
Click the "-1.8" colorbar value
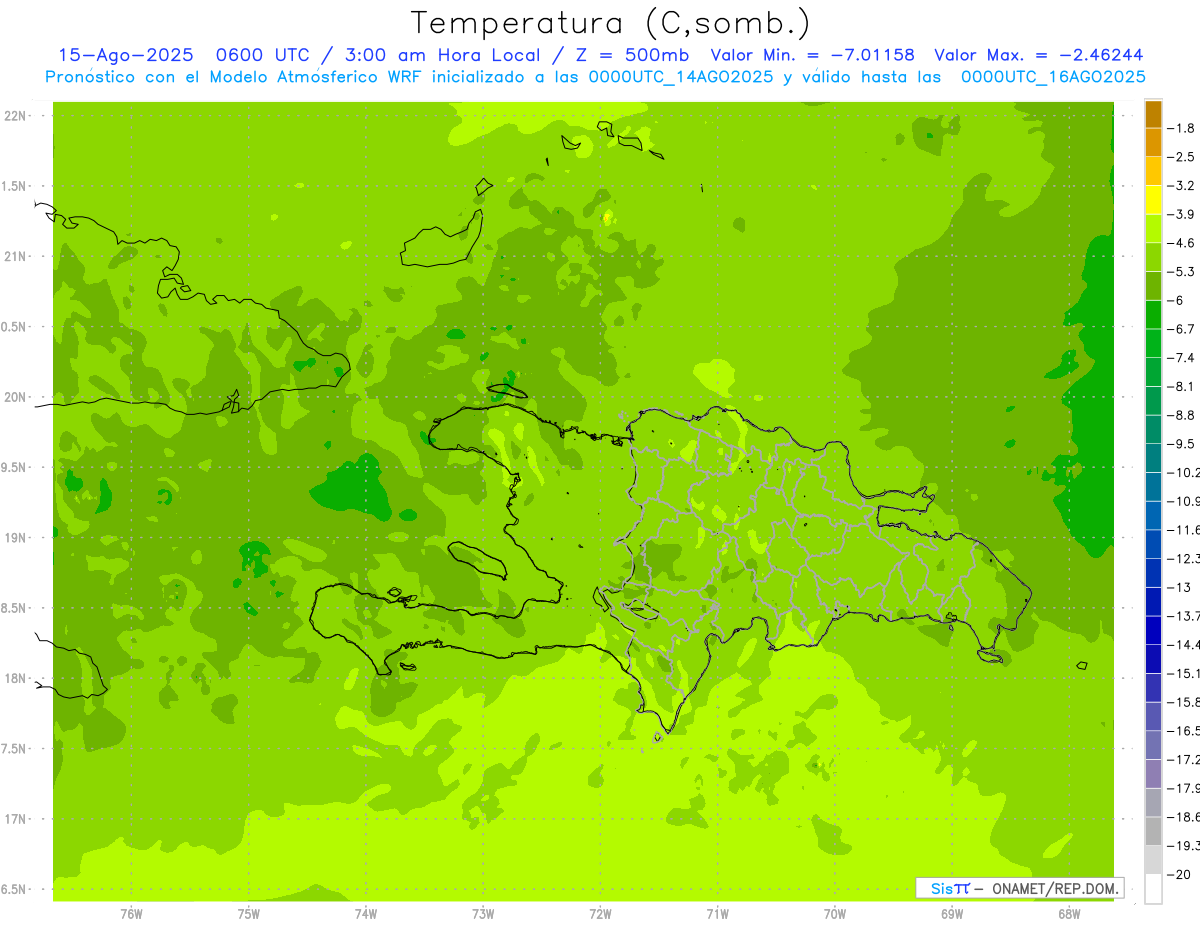pyautogui.click(x=1181, y=128)
